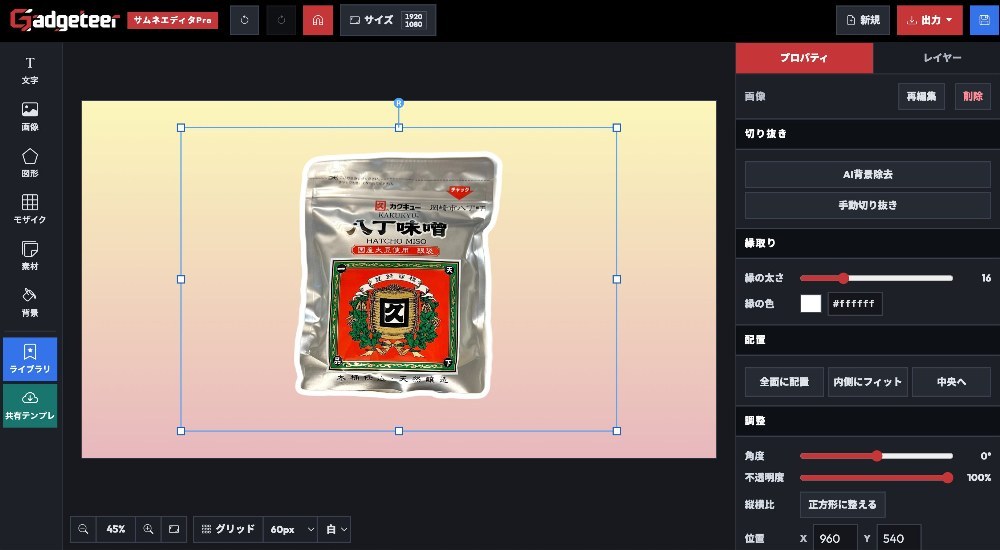The height and width of the screenshot is (550, 1000).
Task: Click the bottom-right resize handle of selection
Action: [x=617, y=431]
